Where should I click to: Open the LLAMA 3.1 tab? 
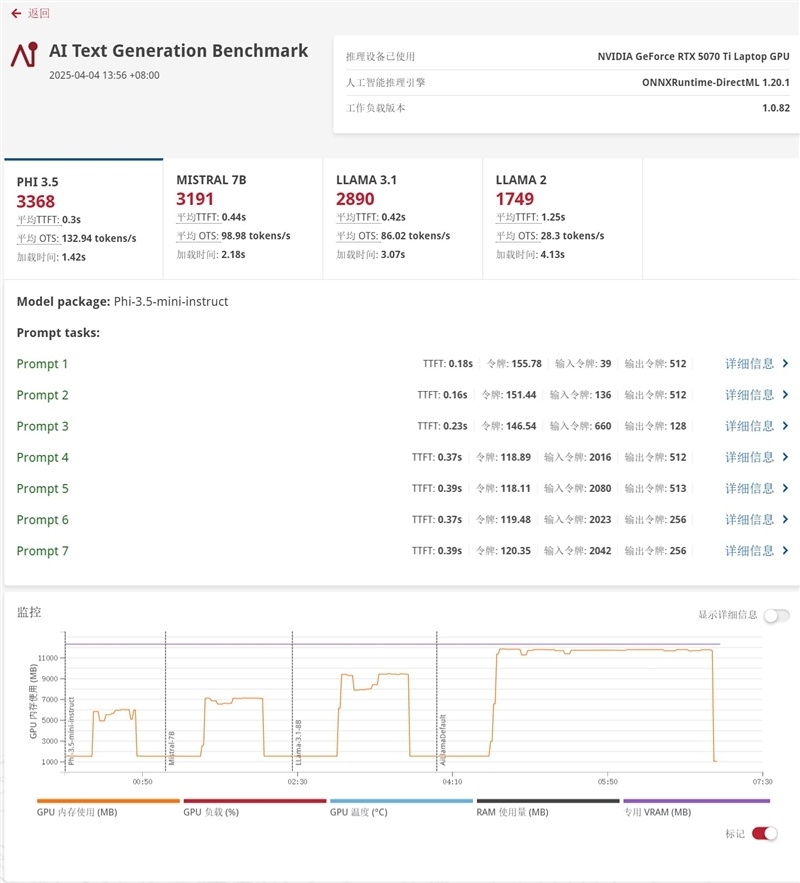[403, 218]
